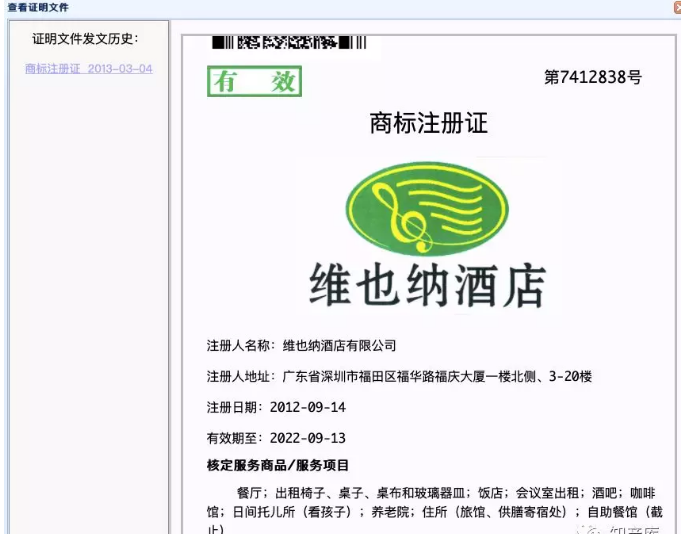This screenshot has height=534, width=681.
Task: Open the 商标注册证 2013-03-04 history link
Action: 88,69
